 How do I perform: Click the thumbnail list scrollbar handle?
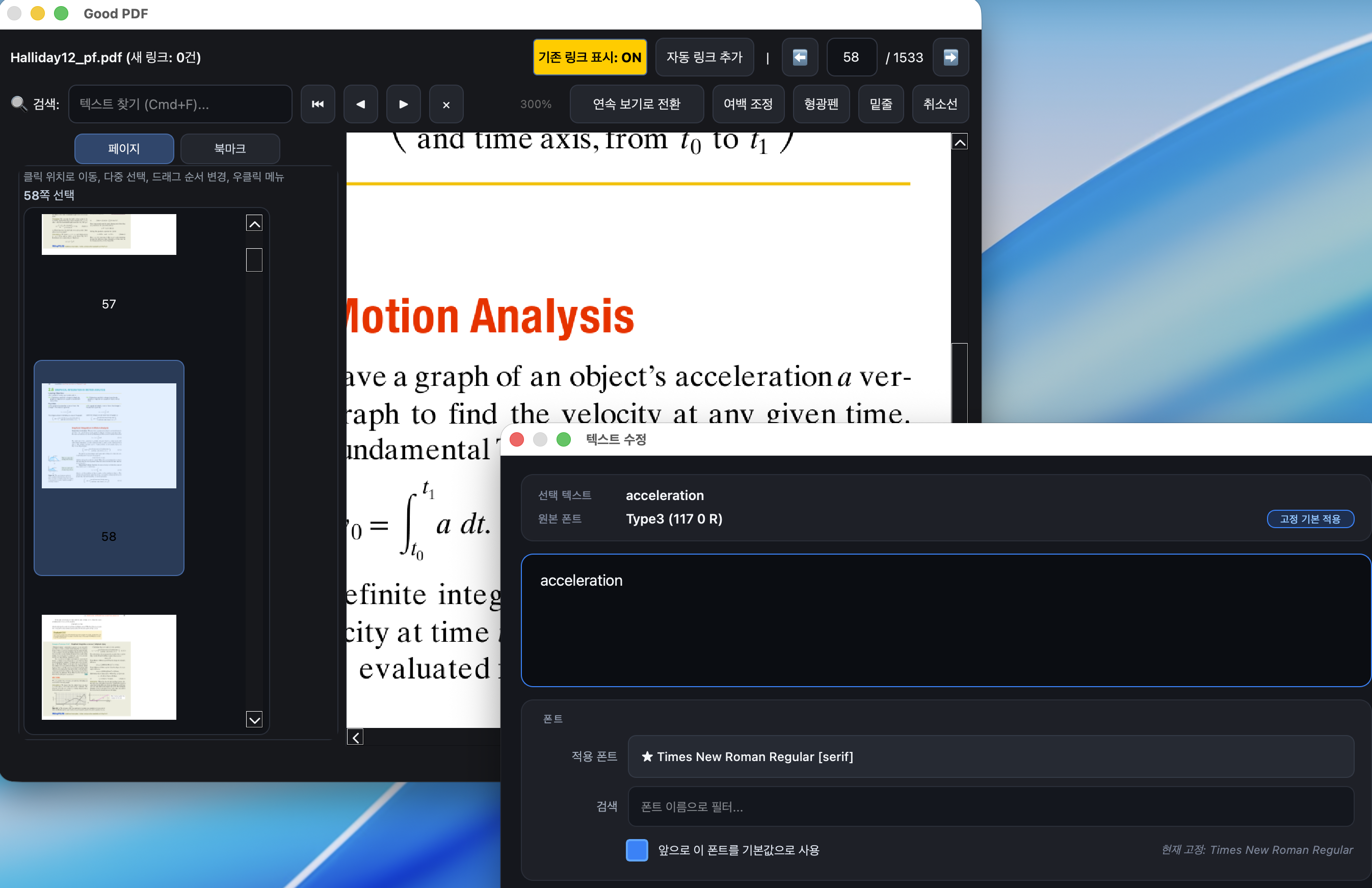point(254,259)
